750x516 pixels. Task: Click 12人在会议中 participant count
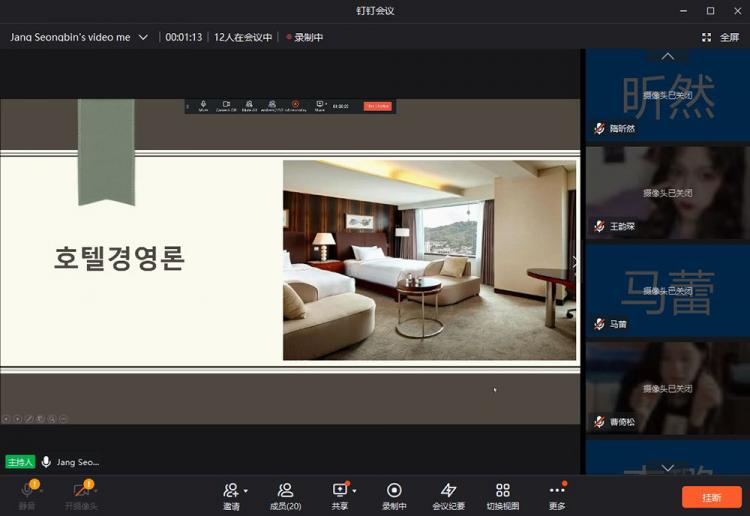tap(243, 37)
